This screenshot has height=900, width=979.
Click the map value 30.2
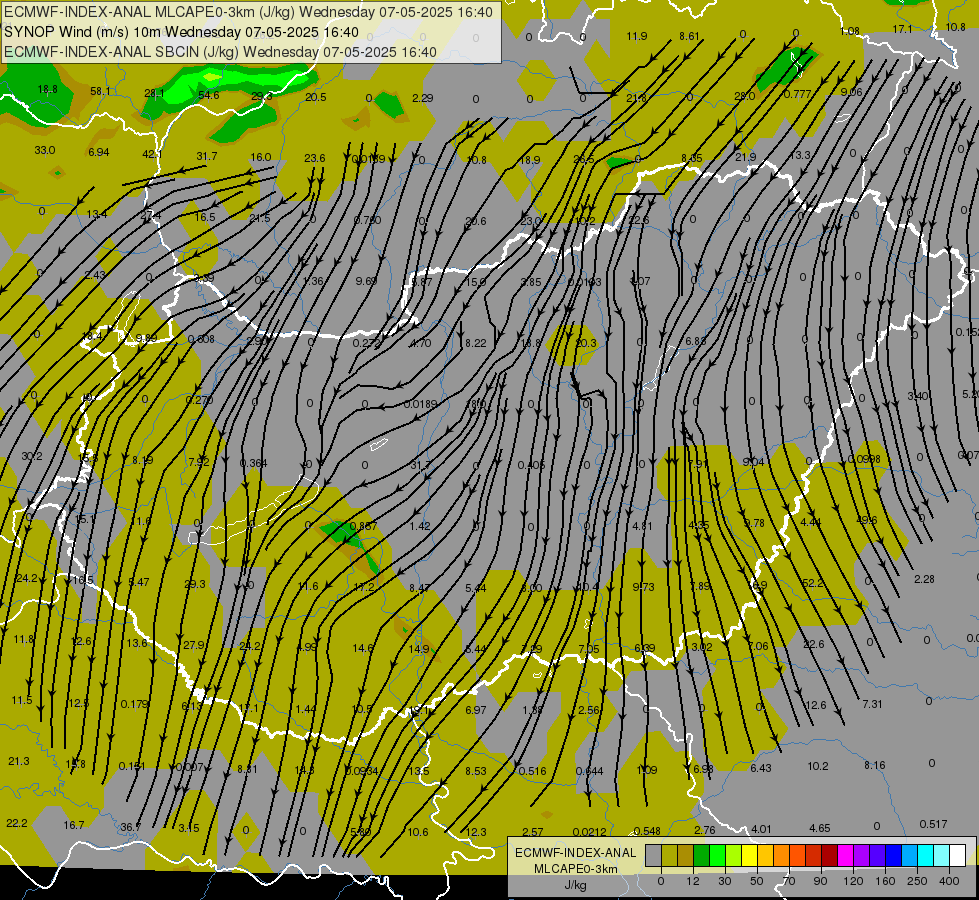coord(32,457)
